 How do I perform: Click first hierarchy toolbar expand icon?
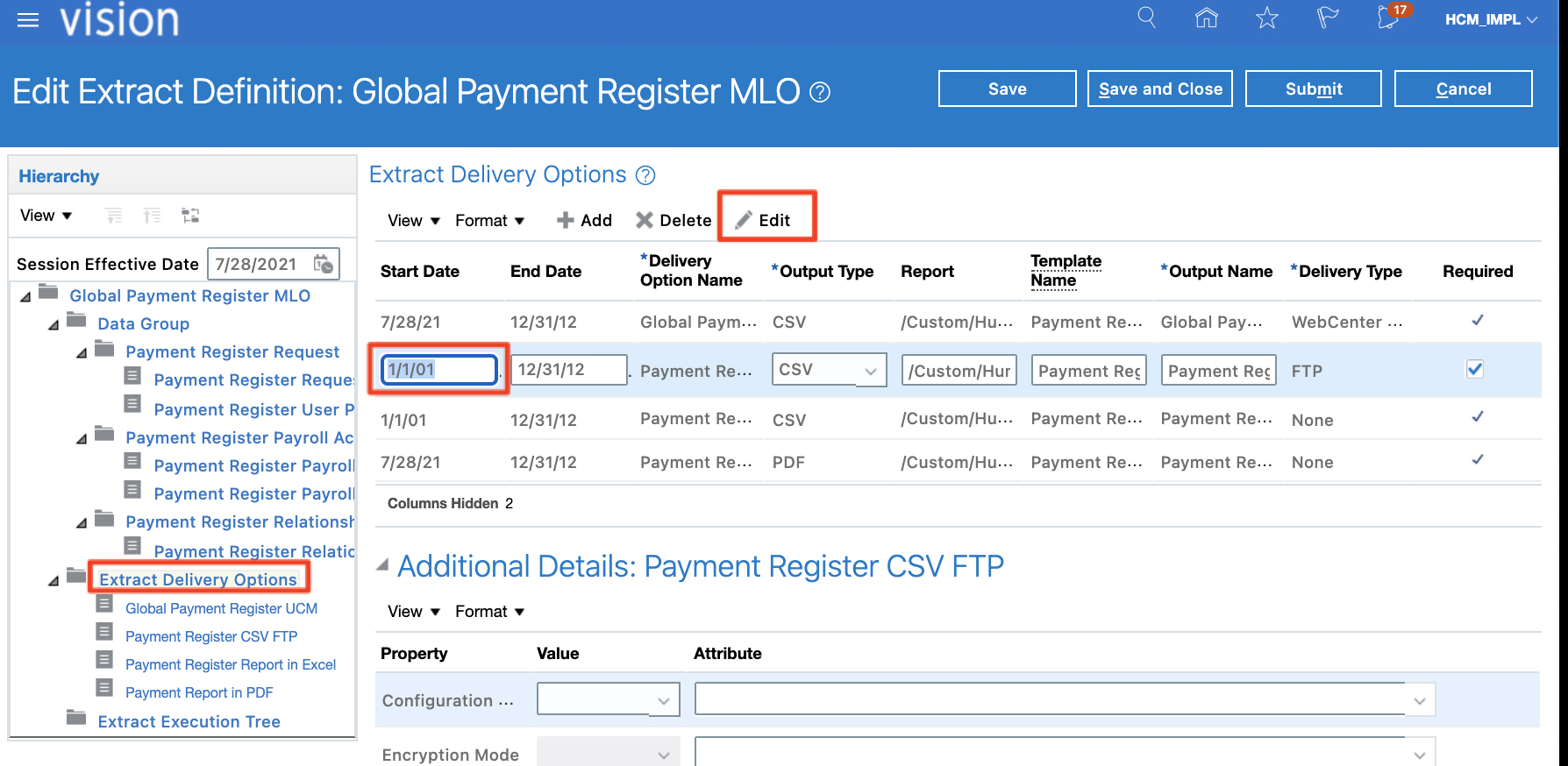113,216
